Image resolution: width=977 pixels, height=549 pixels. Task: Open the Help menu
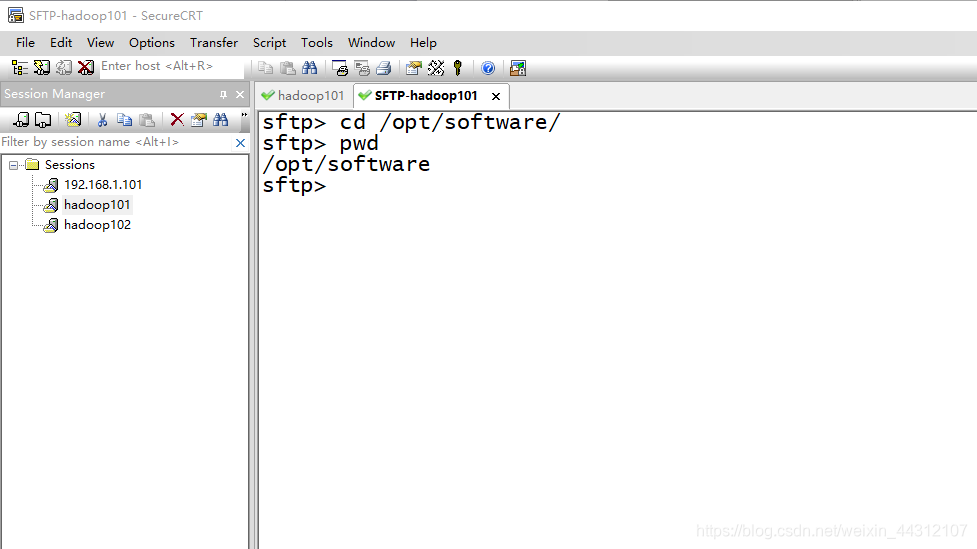(x=423, y=42)
